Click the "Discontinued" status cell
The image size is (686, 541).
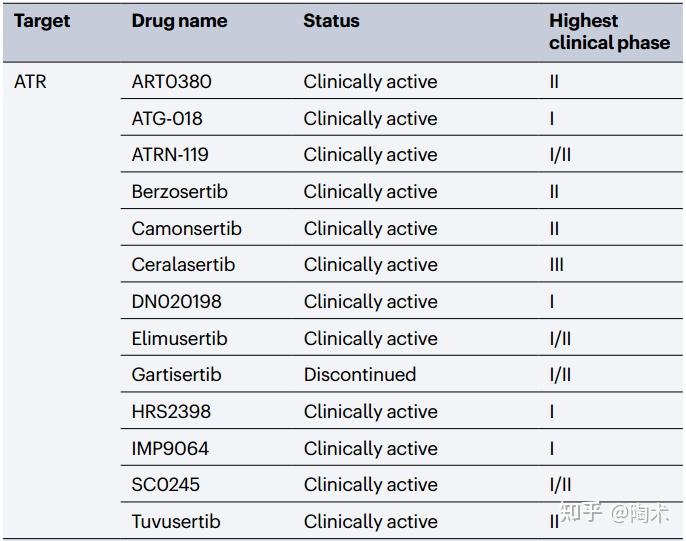point(360,375)
